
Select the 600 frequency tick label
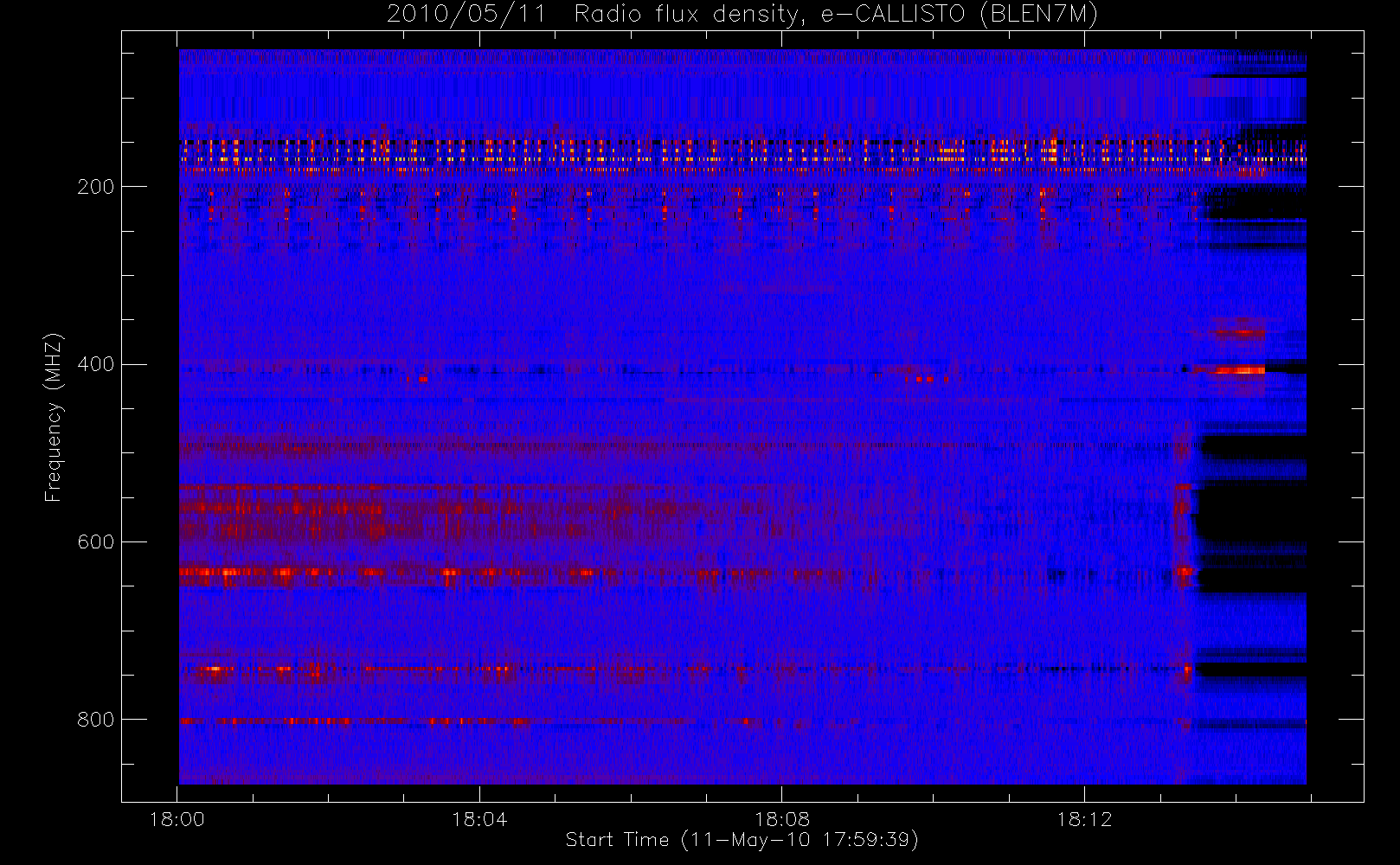pos(95,542)
